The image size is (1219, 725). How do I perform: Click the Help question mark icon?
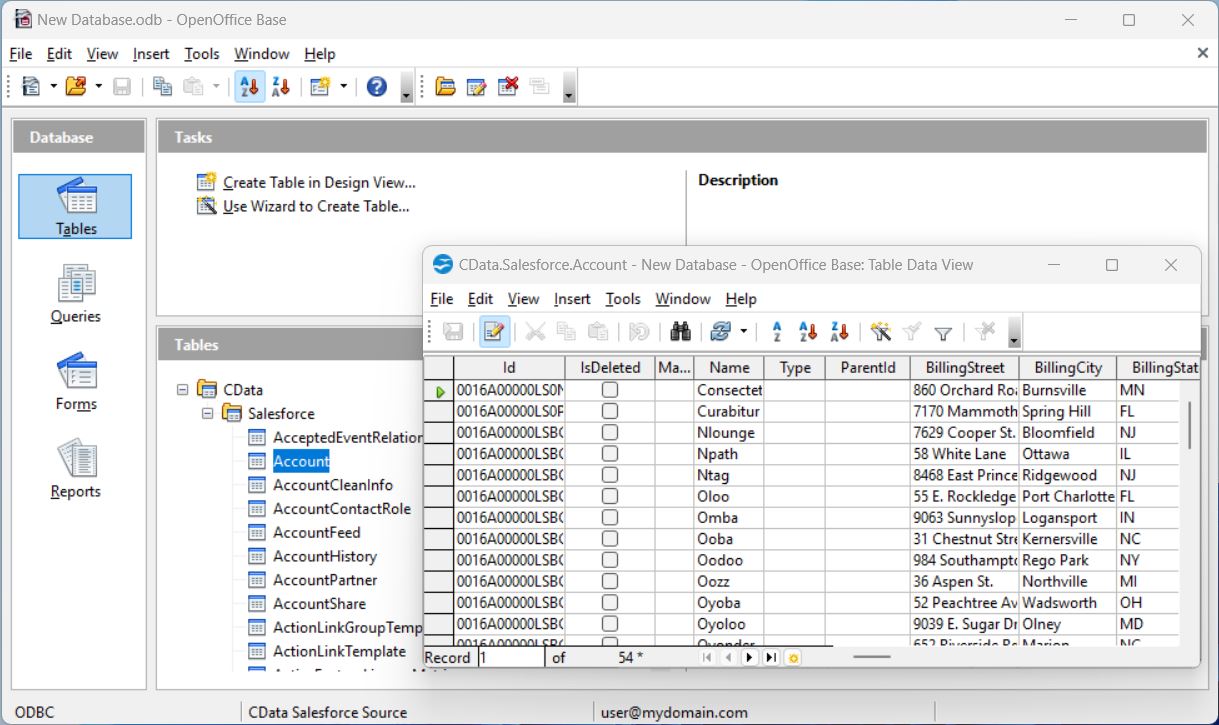[376, 87]
